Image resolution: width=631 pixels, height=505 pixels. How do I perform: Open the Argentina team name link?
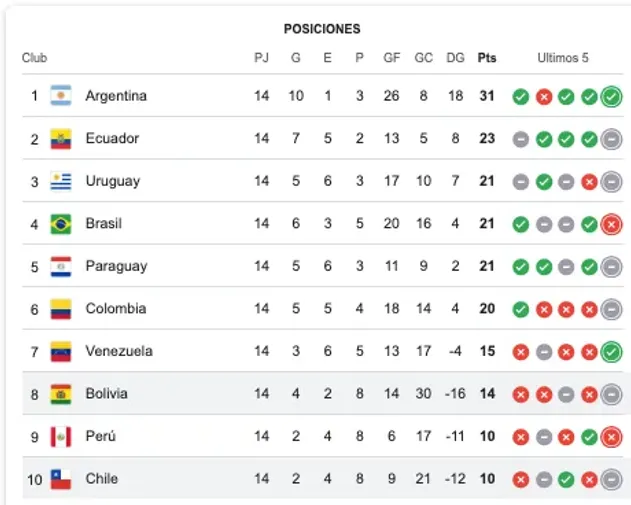tap(116, 96)
